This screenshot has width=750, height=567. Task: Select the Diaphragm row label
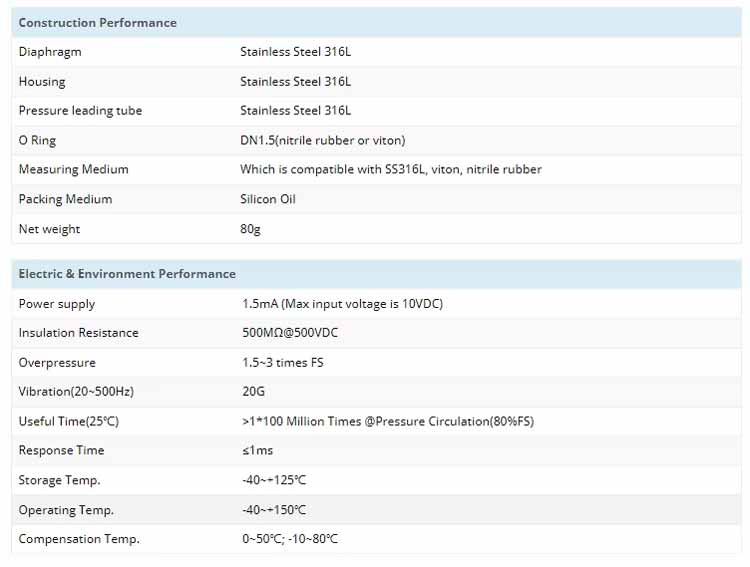(x=50, y=52)
